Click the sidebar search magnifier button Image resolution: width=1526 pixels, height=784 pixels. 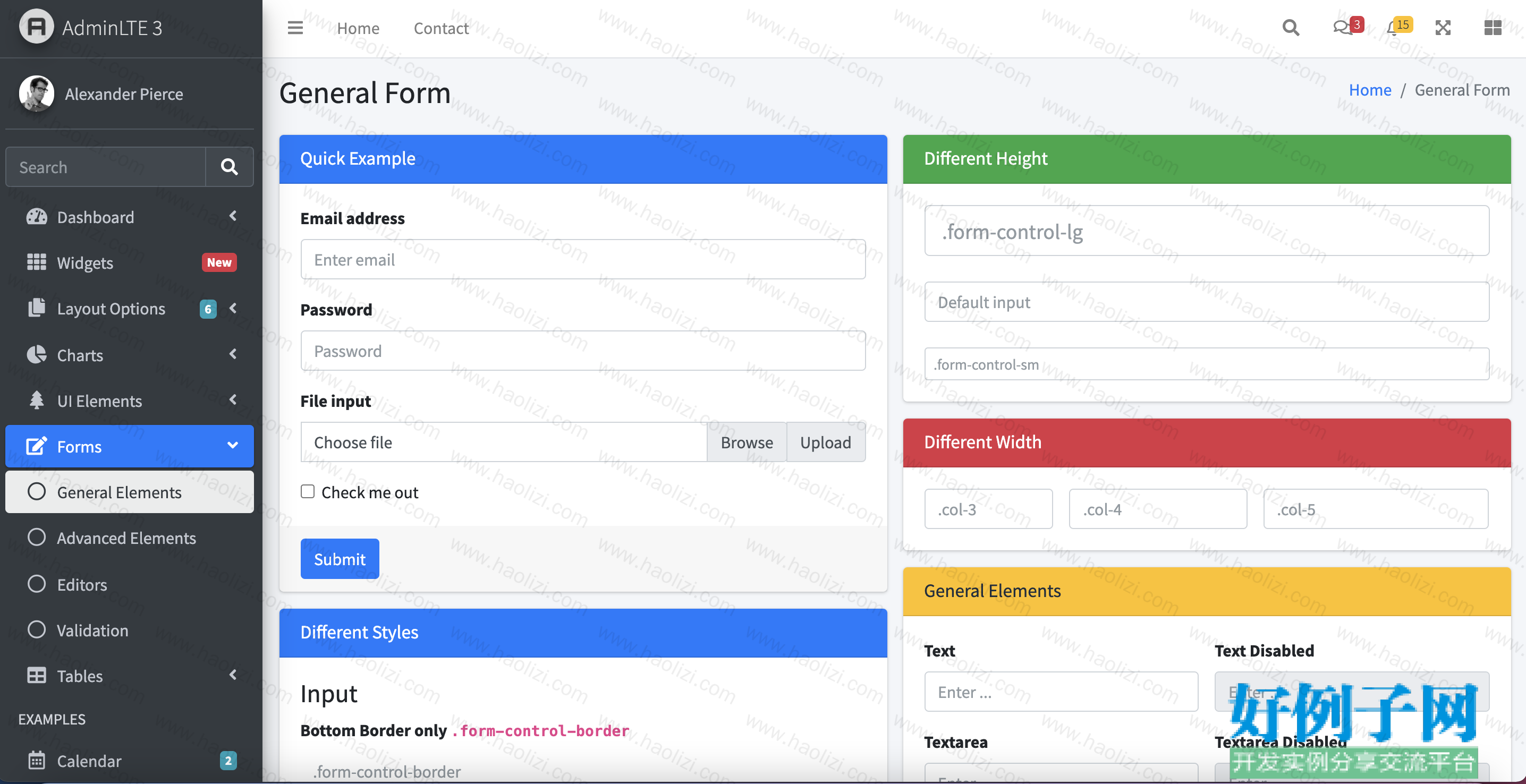[229, 167]
